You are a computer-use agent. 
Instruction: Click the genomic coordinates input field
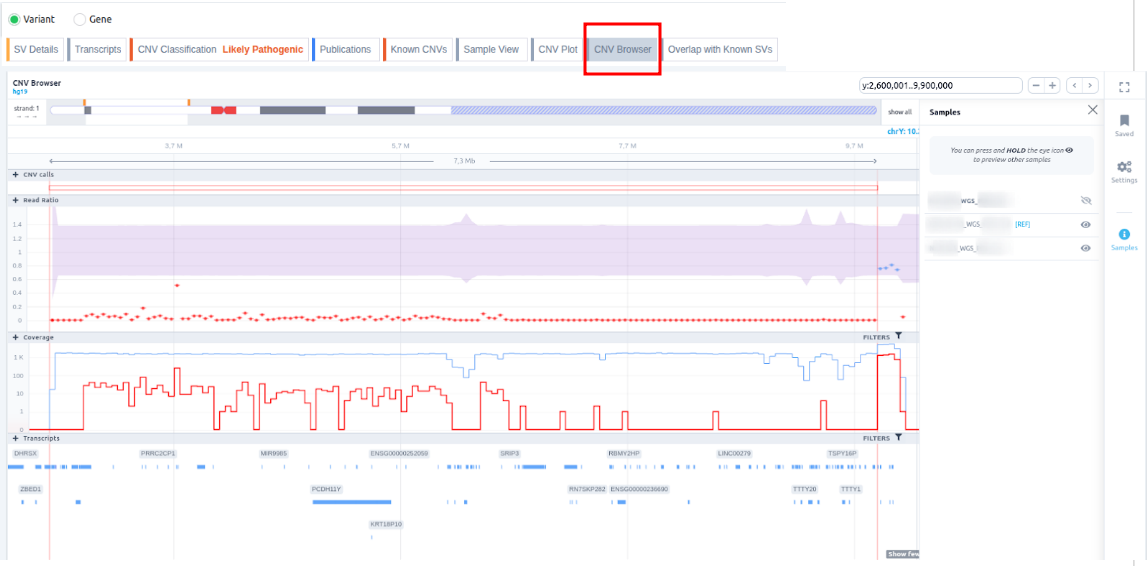point(940,86)
